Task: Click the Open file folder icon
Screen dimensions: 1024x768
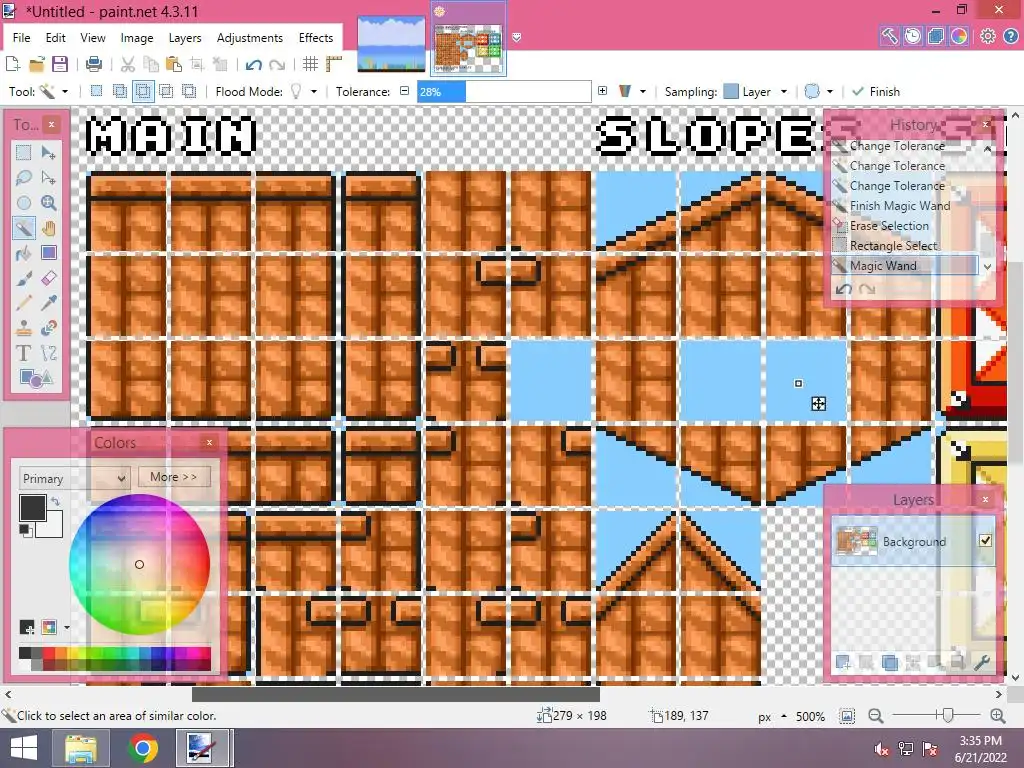Action: 37,64
